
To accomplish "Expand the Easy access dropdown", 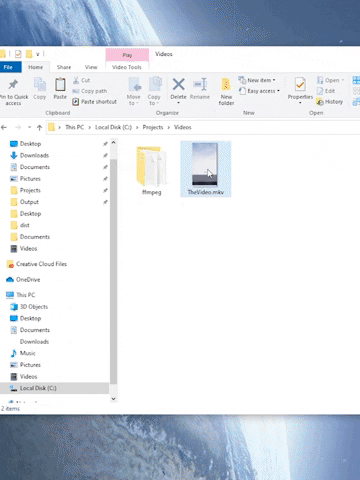I will point(278,91).
